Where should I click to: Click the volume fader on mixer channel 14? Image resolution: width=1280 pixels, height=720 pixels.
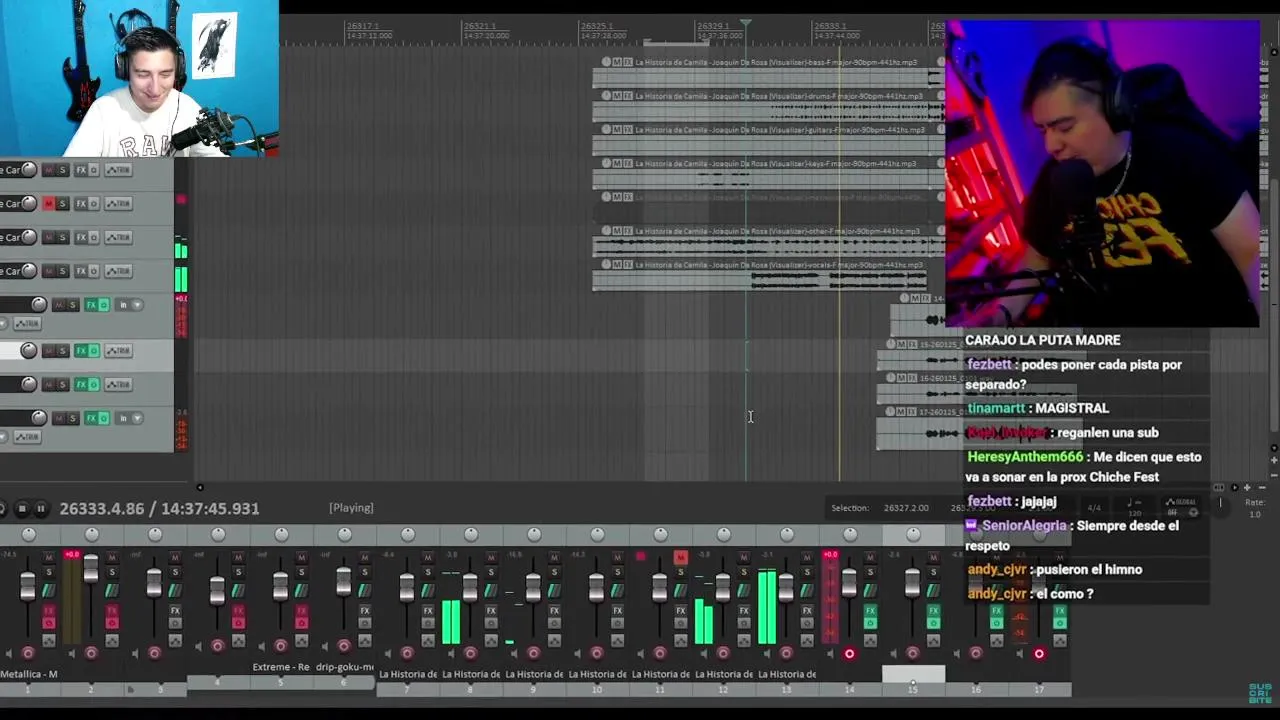coord(849,582)
